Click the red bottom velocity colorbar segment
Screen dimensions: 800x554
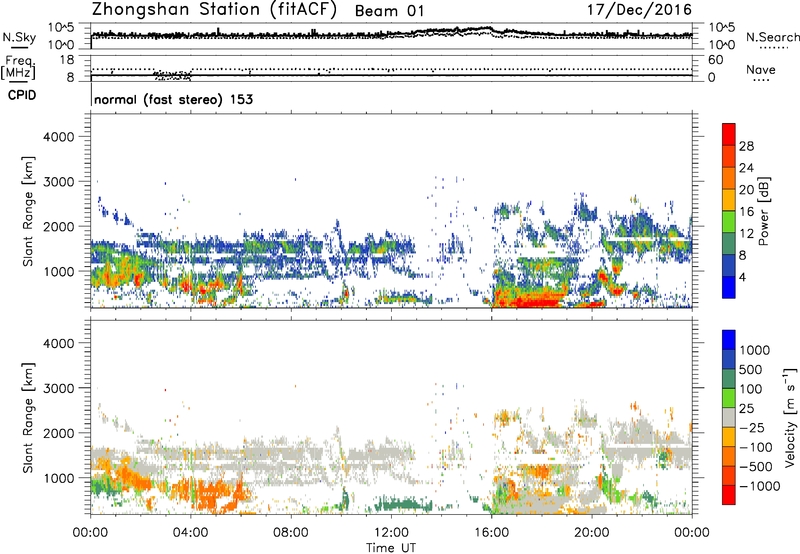[x=729, y=495]
